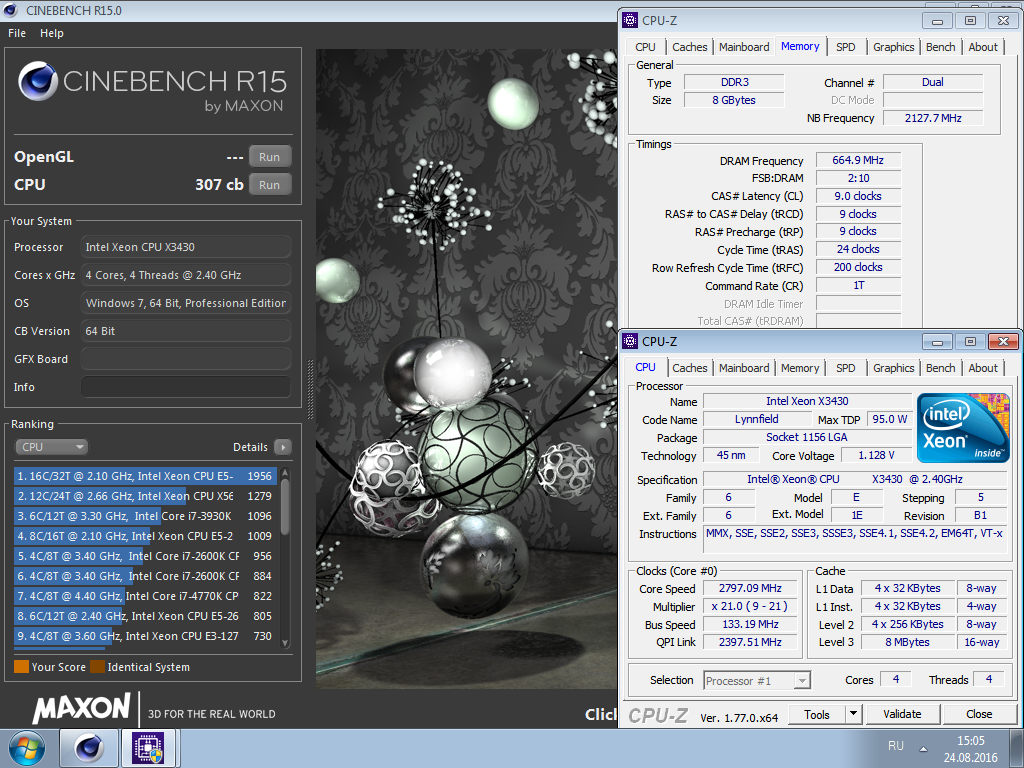Select ranking row Core i7-4770K
Image resolution: width=1024 pixels, height=768 pixels.
click(x=146, y=596)
